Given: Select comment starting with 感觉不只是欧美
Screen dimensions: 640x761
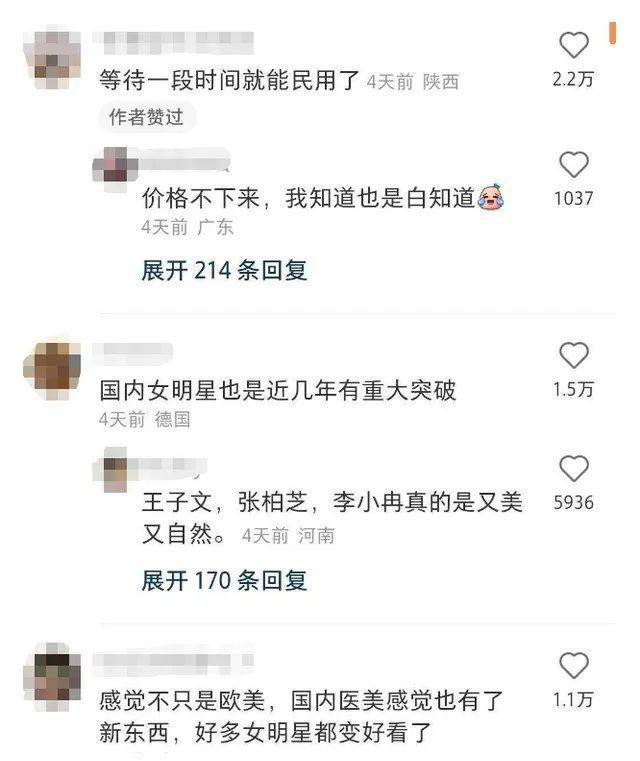Looking at the screenshot, I should [x=301, y=716].
